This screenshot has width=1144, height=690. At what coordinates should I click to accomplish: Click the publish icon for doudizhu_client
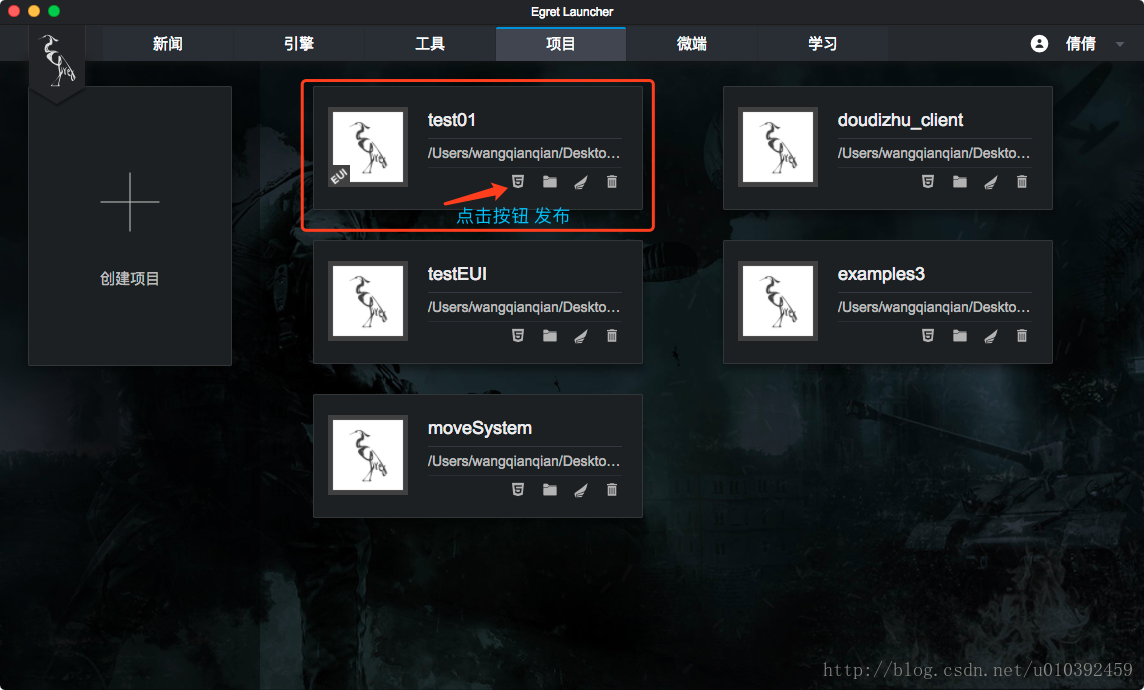coord(928,182)
